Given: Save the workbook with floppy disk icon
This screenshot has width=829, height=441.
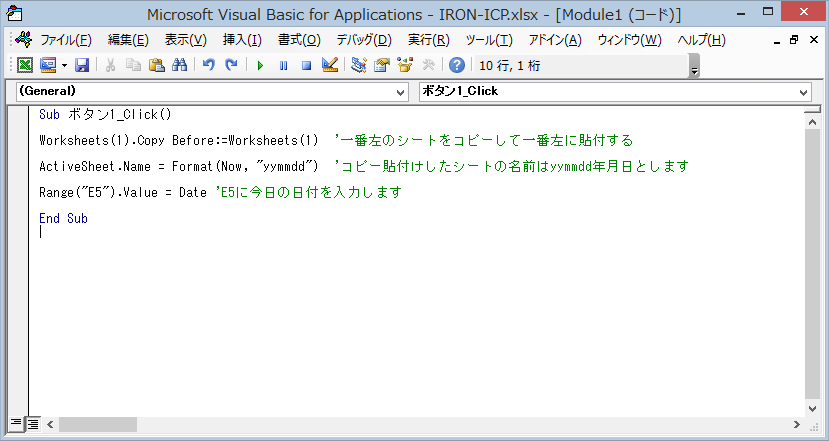Looking at the screenshot, I should (x=81, y=65).
